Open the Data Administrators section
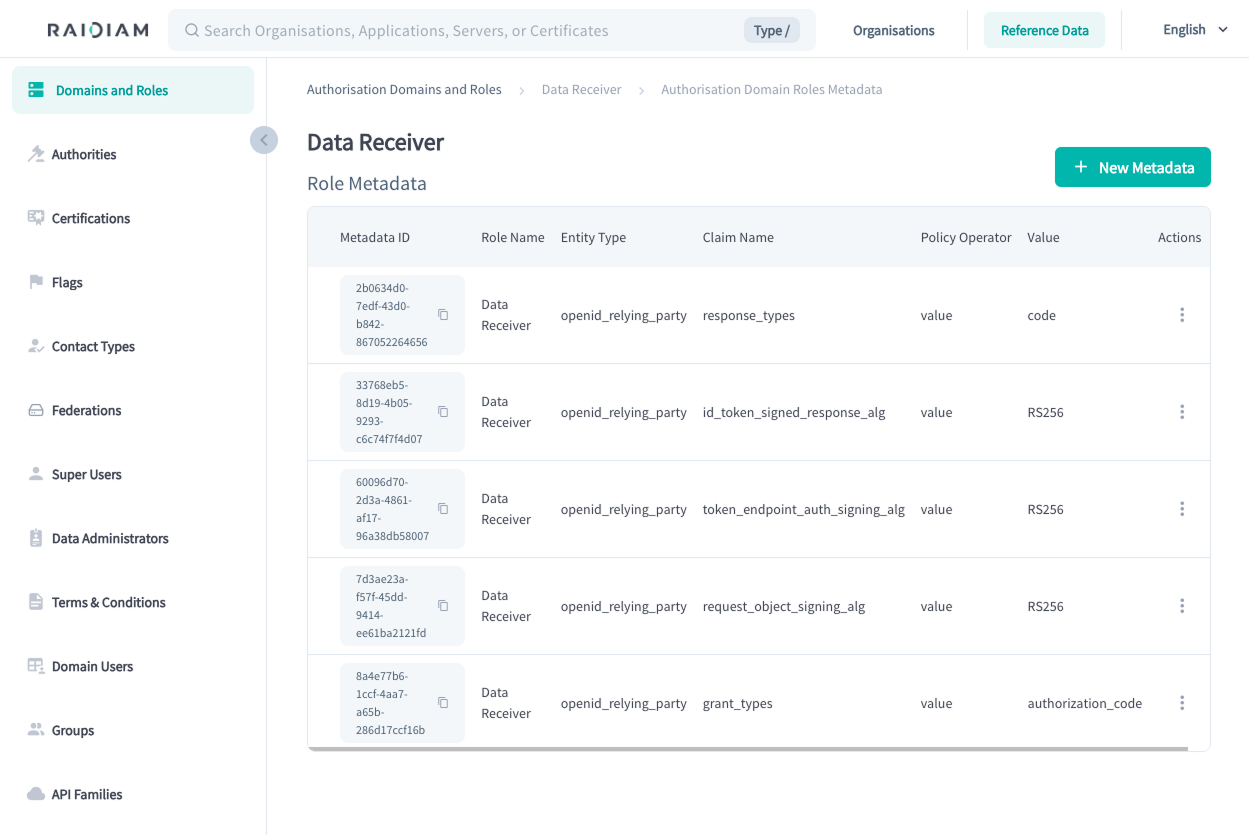Screen dimensions: 1249x835 [110, 538]
